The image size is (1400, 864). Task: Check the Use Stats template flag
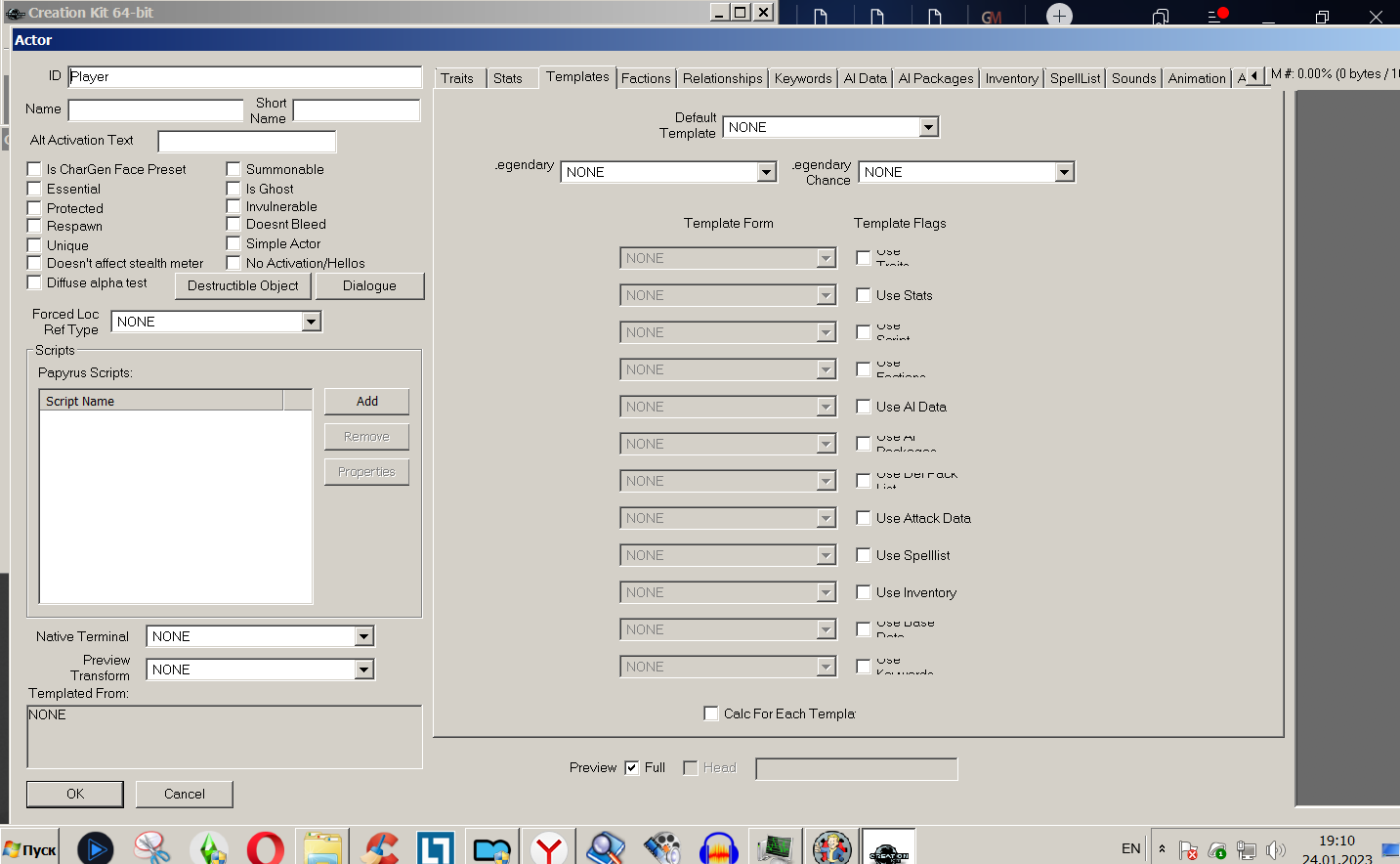(x=864, y=295)
